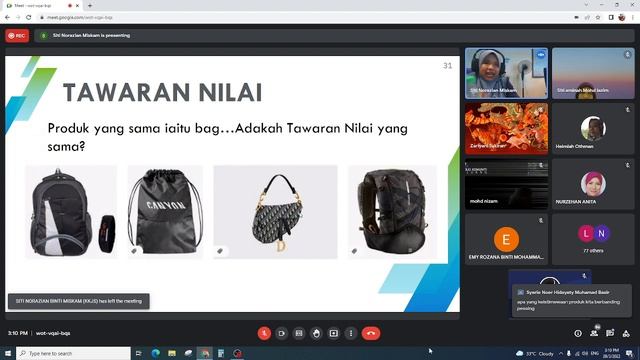Image resolution: width=640 pixels, height=360 pixels.
Task: Open Chrome tab search chevron
Action: [586, 5]
